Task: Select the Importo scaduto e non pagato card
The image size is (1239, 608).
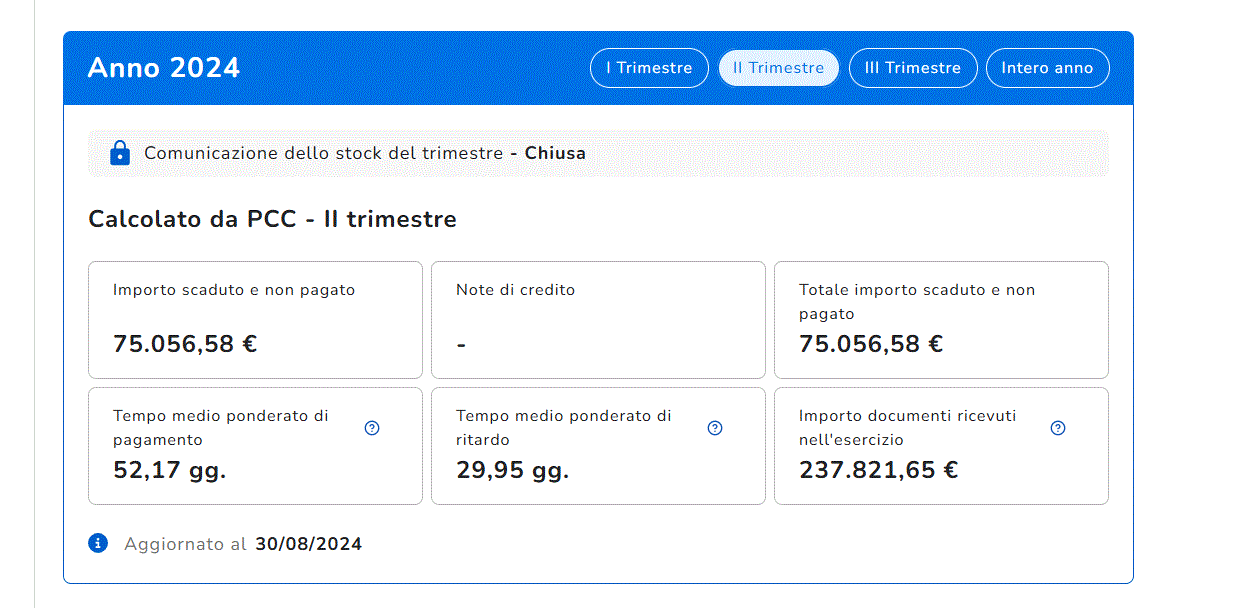Action: pos(255,319)
